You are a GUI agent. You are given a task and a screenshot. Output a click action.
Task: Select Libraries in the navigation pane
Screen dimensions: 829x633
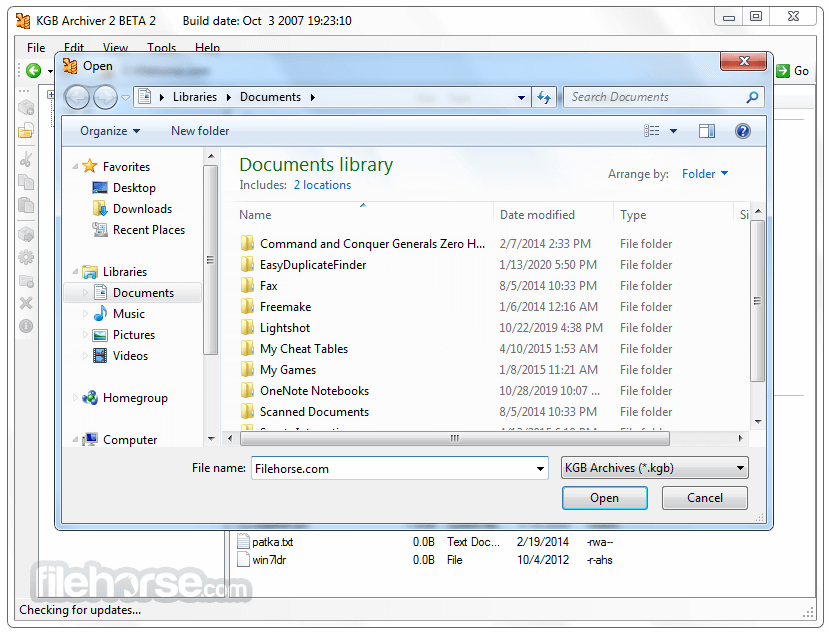[x=125, y=272]
